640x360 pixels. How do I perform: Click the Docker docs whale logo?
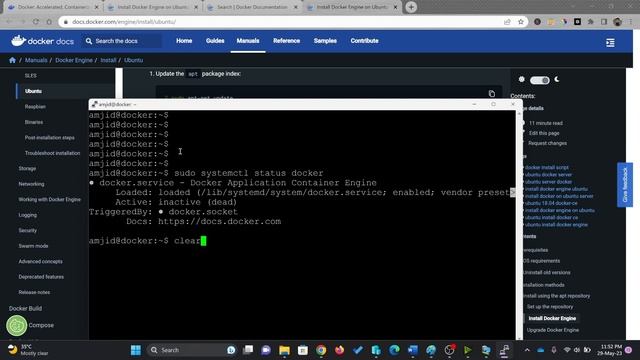pyautogui.click(x=42, y=41)
